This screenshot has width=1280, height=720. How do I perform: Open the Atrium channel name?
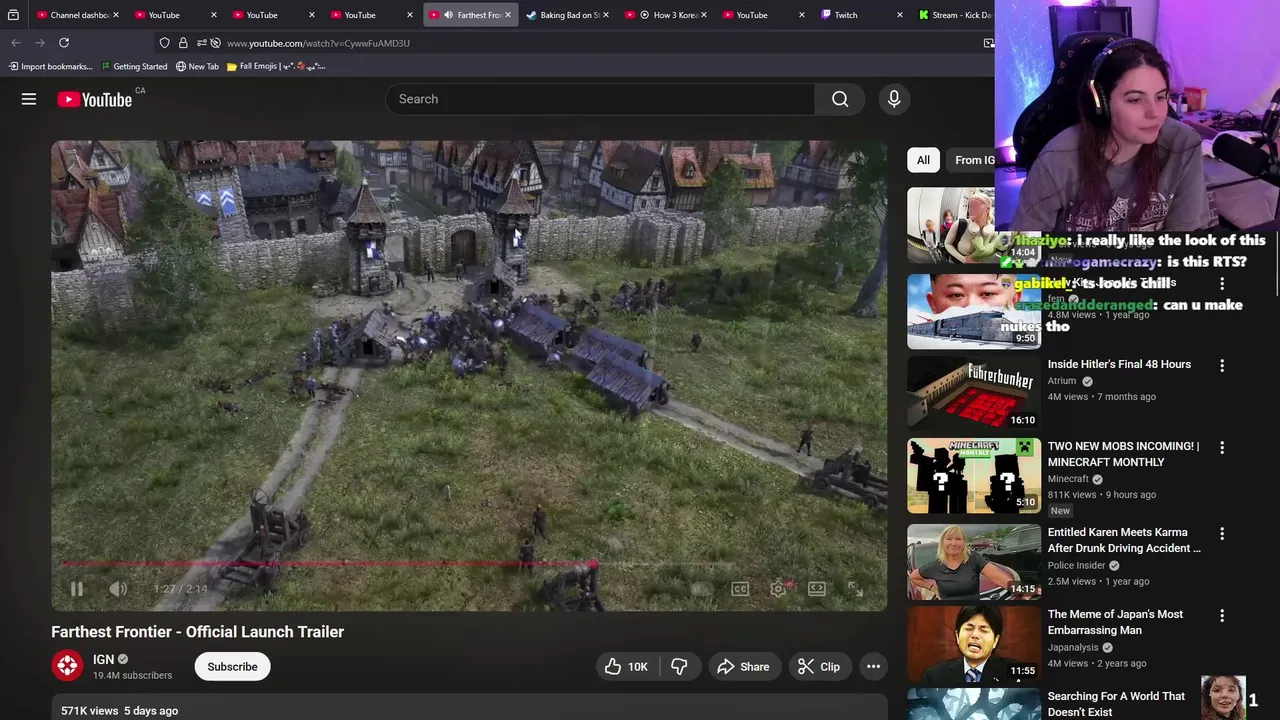(x=1062, y=381)
